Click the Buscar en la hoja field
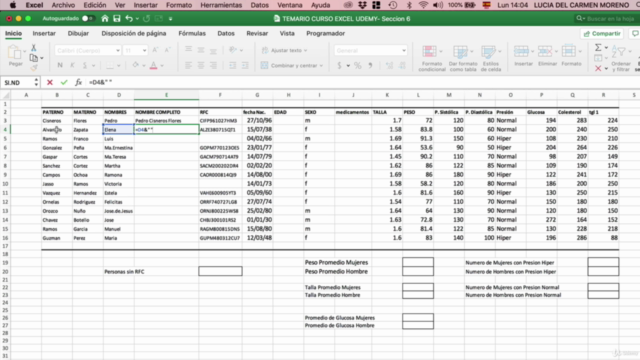This screenshot has width=640, height=360. 607,19
